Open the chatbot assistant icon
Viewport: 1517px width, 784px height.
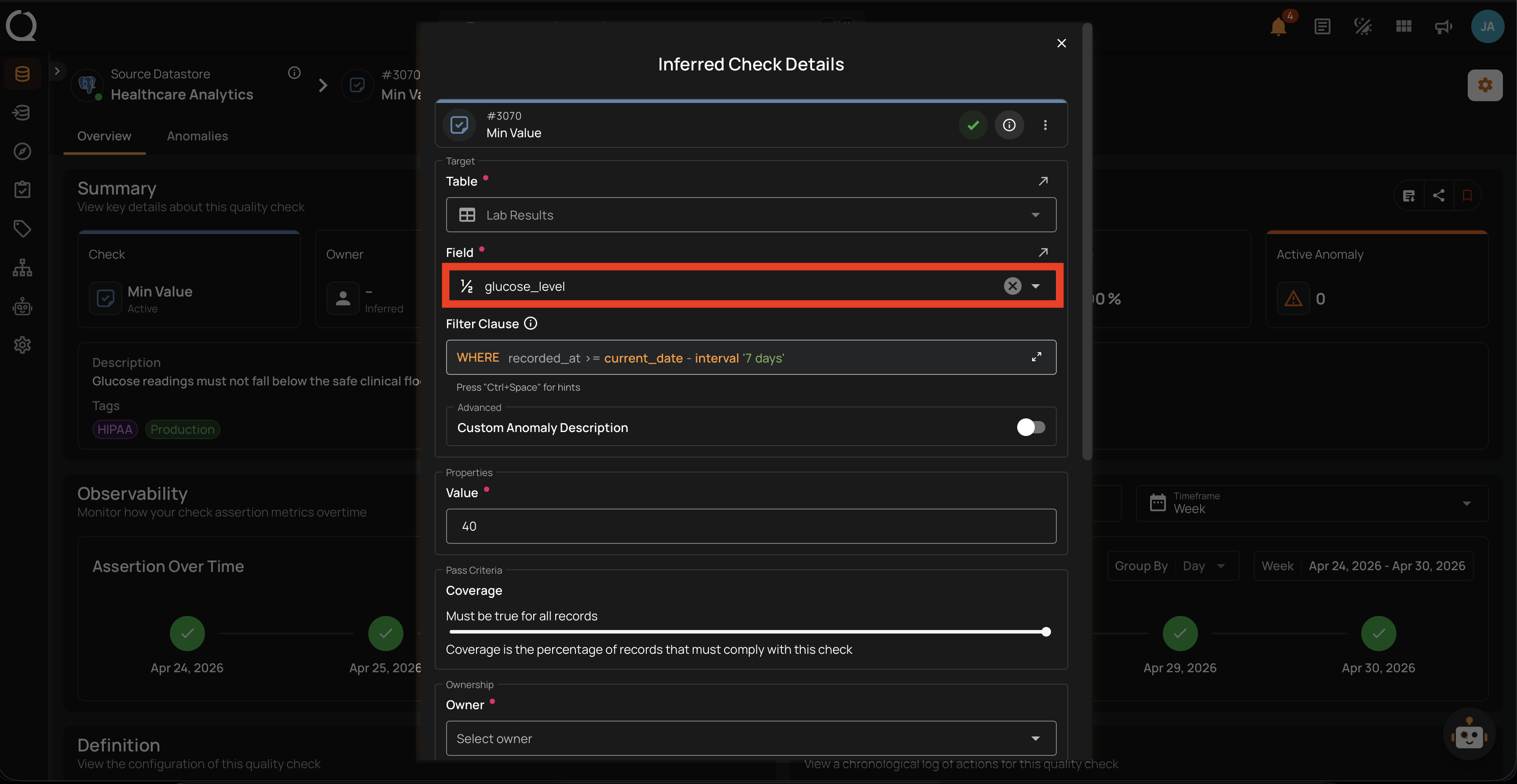click(x=1469, y=735)
